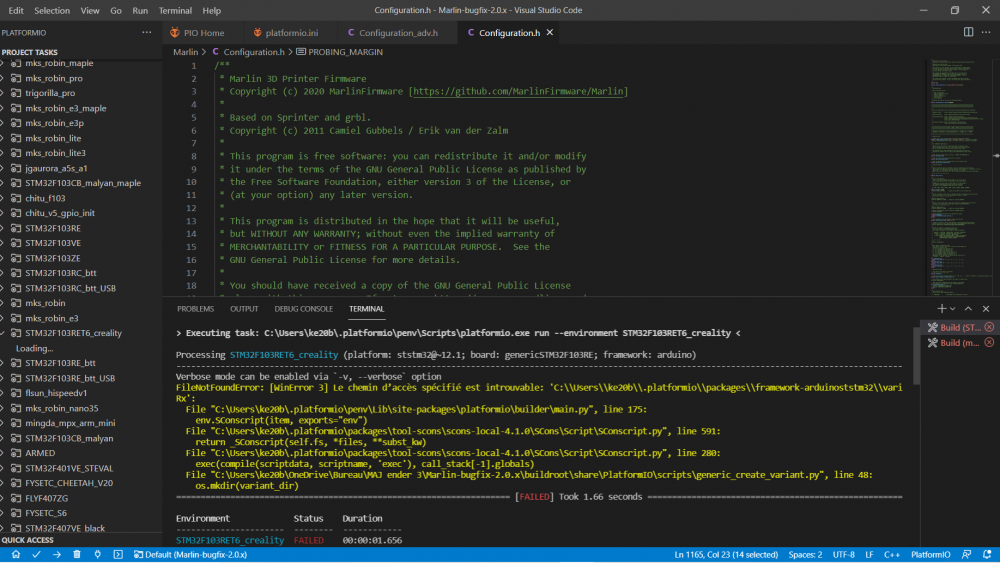Switch project environment Default (Marlin-bugfix-2.0.x)
The height and width of the screenshot is (563, 1000).
pos(190,555)
